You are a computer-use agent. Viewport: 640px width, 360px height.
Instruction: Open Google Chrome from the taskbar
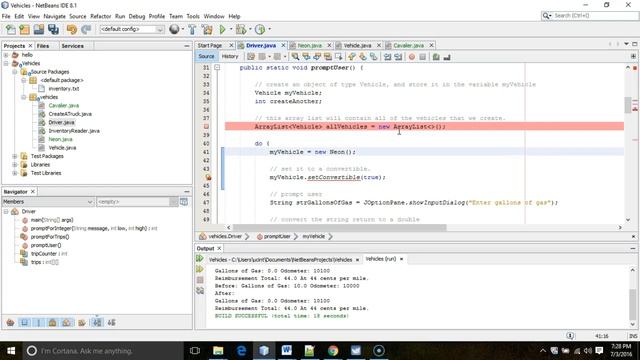tap(333, 351)
